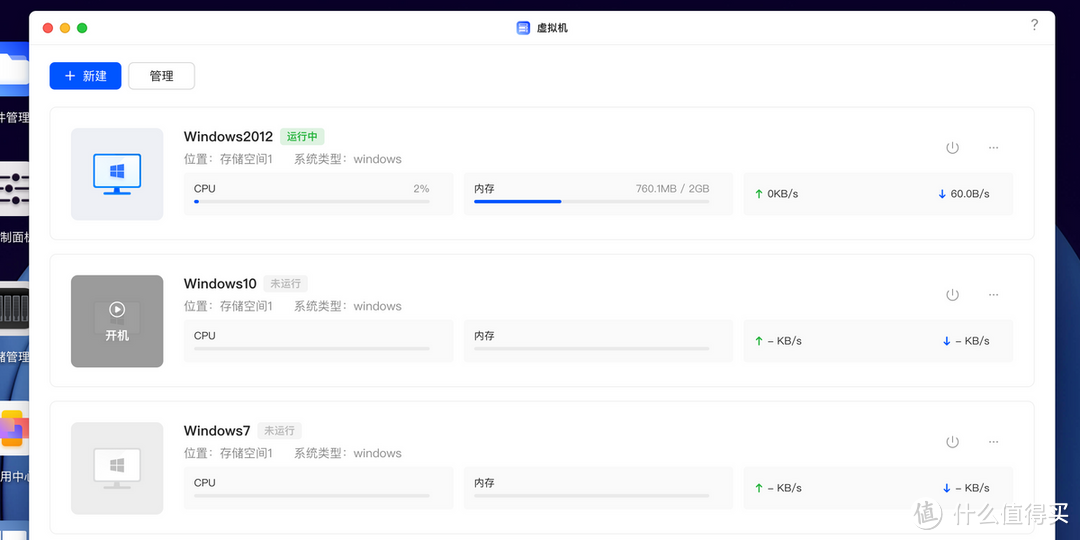This screenshot has height=540, width=1080.
Task: Click the Windows2012 CPU usage bar
Action: click(312, 202)
